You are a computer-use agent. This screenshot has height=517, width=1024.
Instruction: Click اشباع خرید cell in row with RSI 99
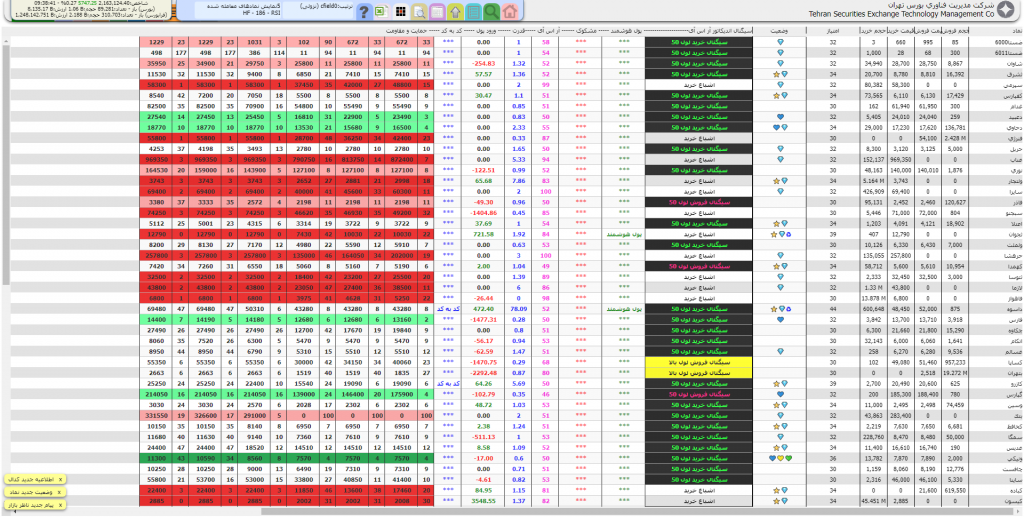(x=699, y=85)
